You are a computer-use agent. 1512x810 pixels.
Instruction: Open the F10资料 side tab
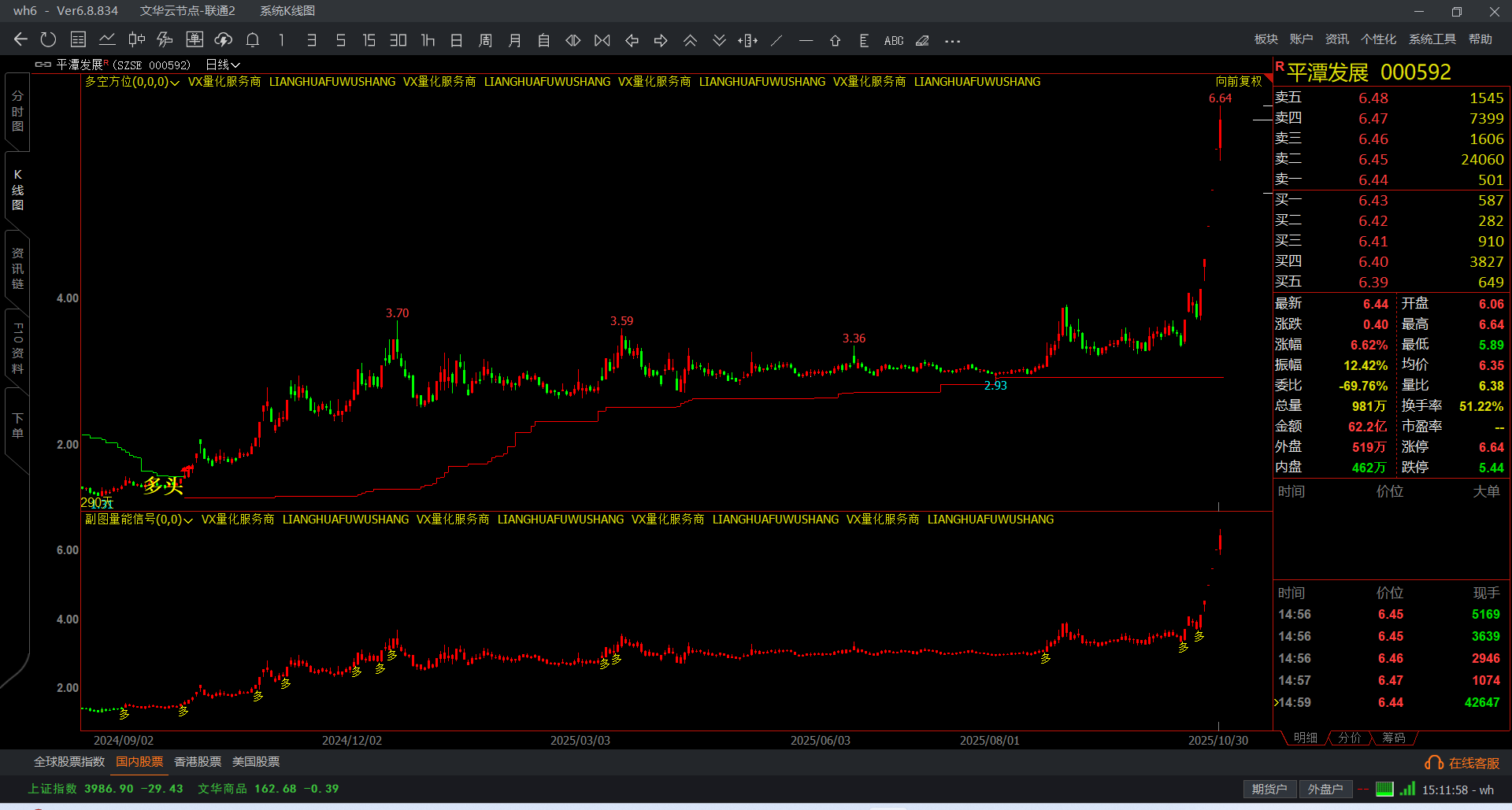point(17,347)
